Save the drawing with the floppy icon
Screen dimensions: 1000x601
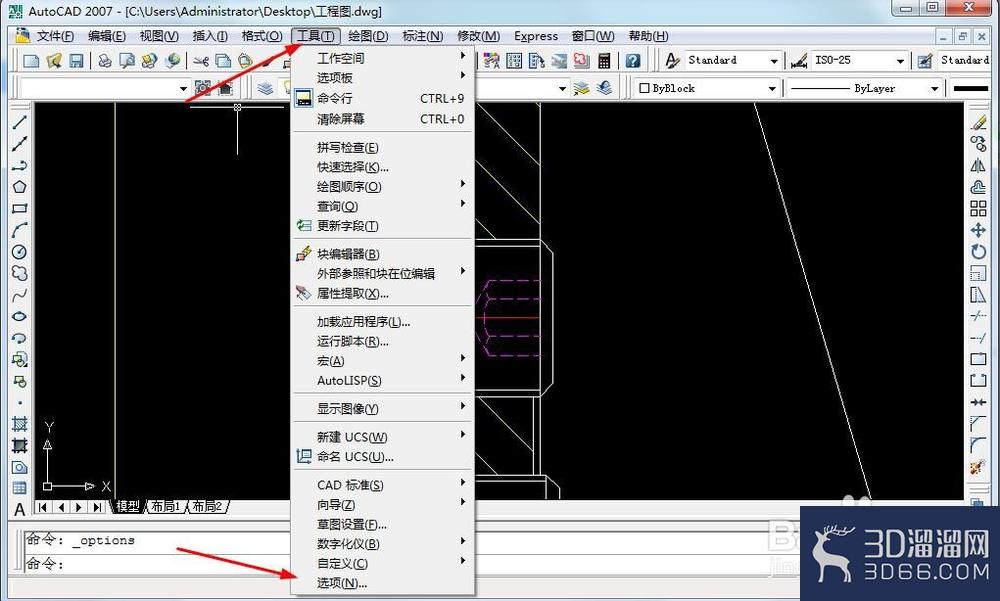(x=77, y=61)
